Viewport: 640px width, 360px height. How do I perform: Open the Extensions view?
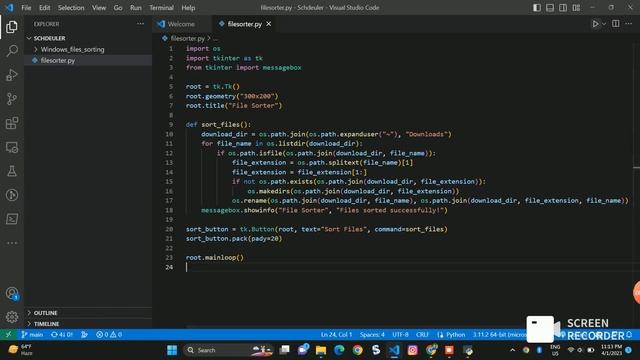[12, 123]
